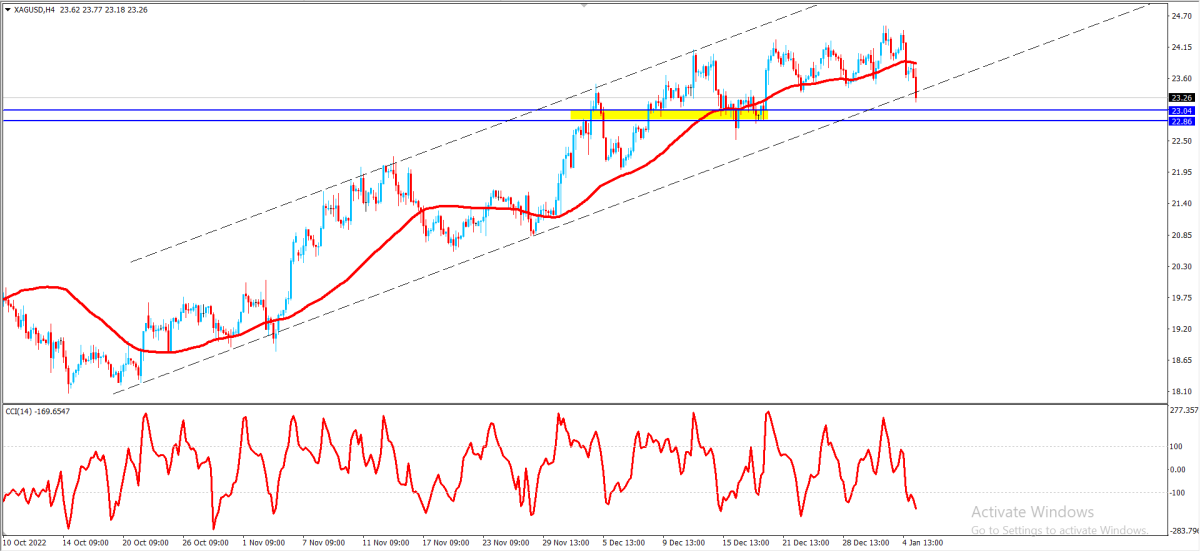Click the 29 Nov 13:00 time label

(567, 543)
